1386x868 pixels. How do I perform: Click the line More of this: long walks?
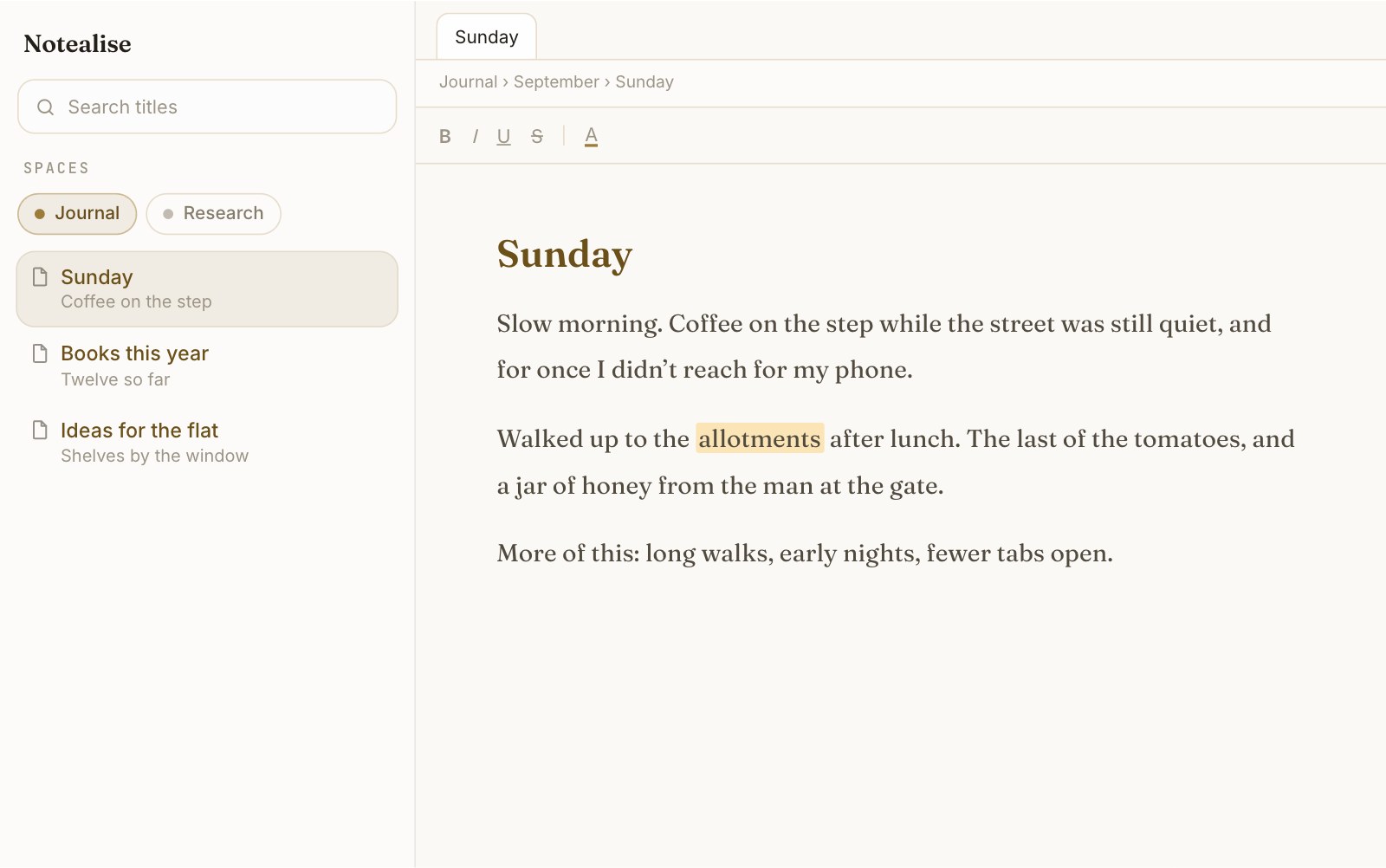click(x=805, y=554)
